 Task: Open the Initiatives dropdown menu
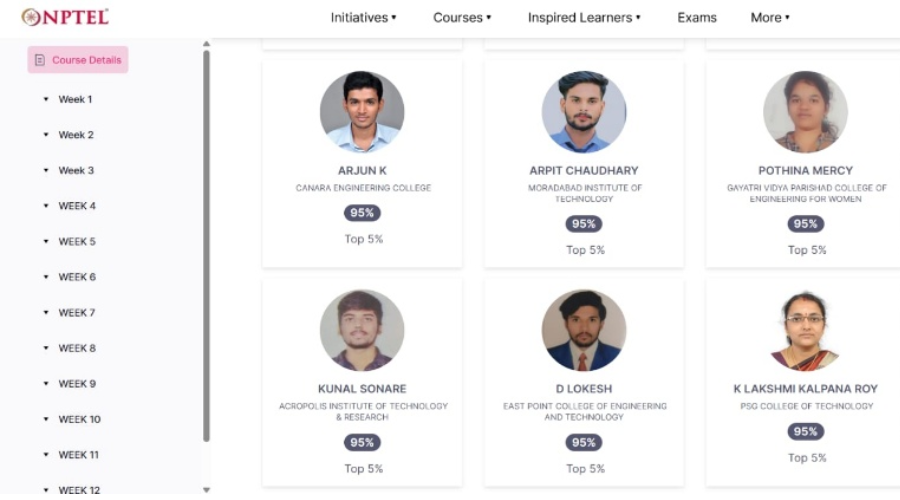tap(363, 18)
